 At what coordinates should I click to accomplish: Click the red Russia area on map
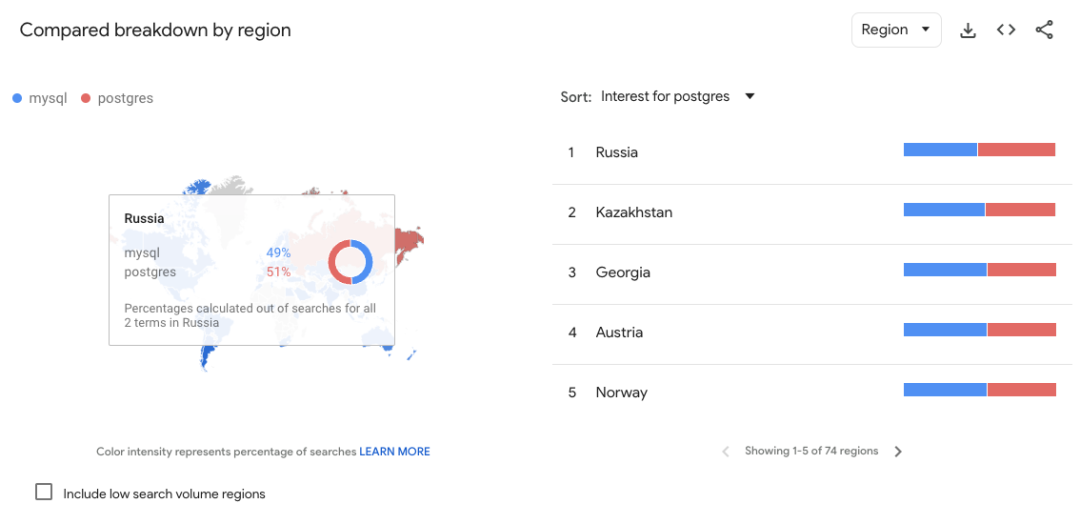coord(408,242)
